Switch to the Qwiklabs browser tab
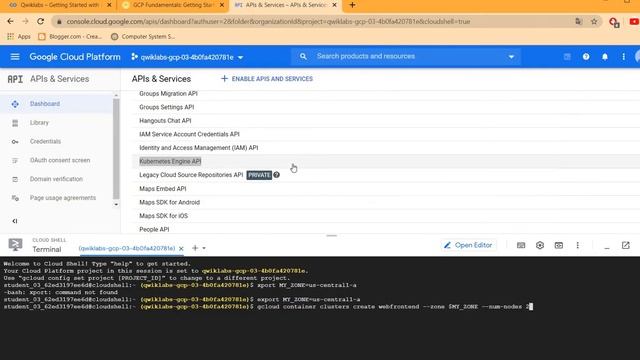This screenshot has width=640, height=360. [59, 5]
